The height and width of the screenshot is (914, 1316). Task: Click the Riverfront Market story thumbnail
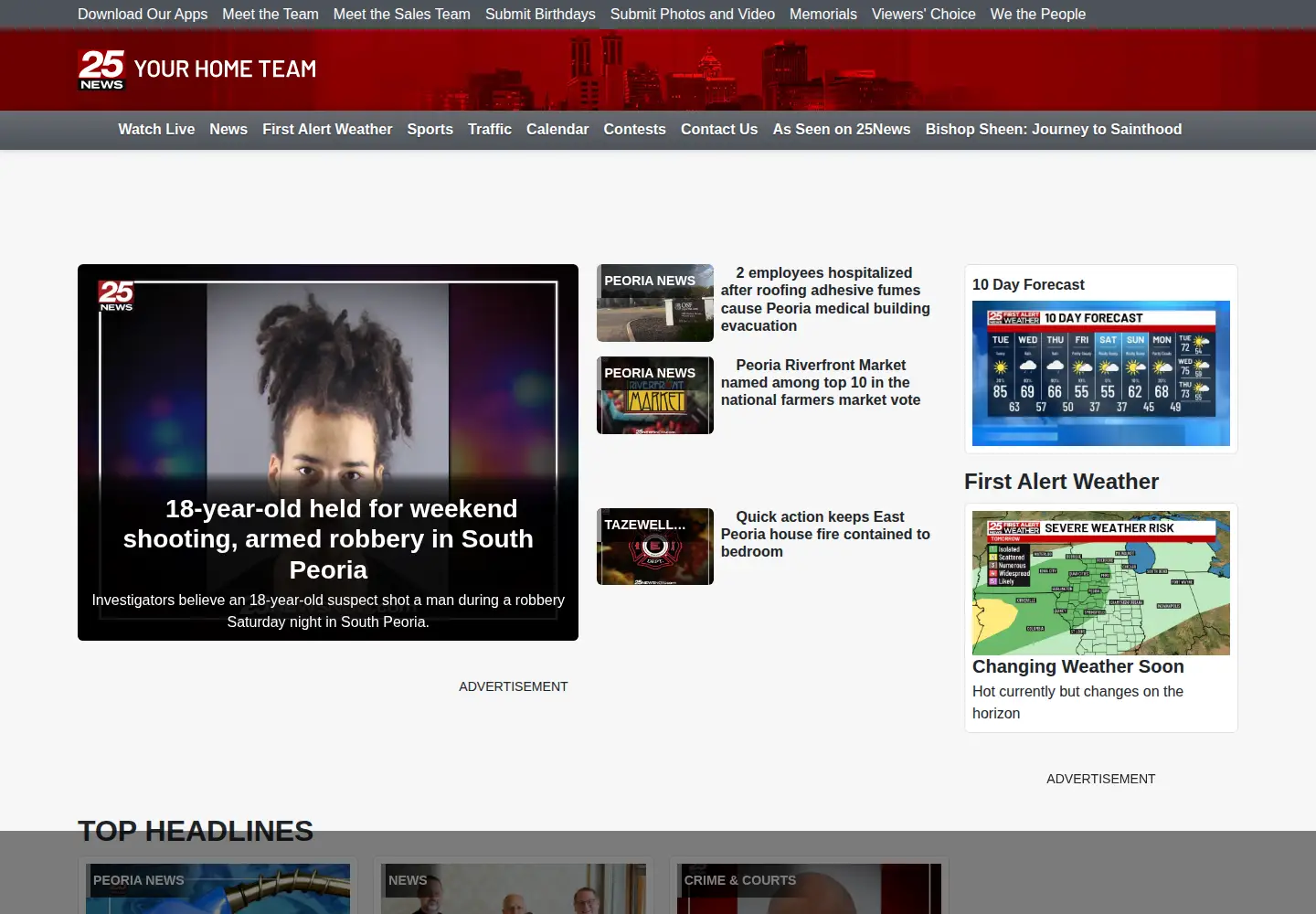(655, 395)
